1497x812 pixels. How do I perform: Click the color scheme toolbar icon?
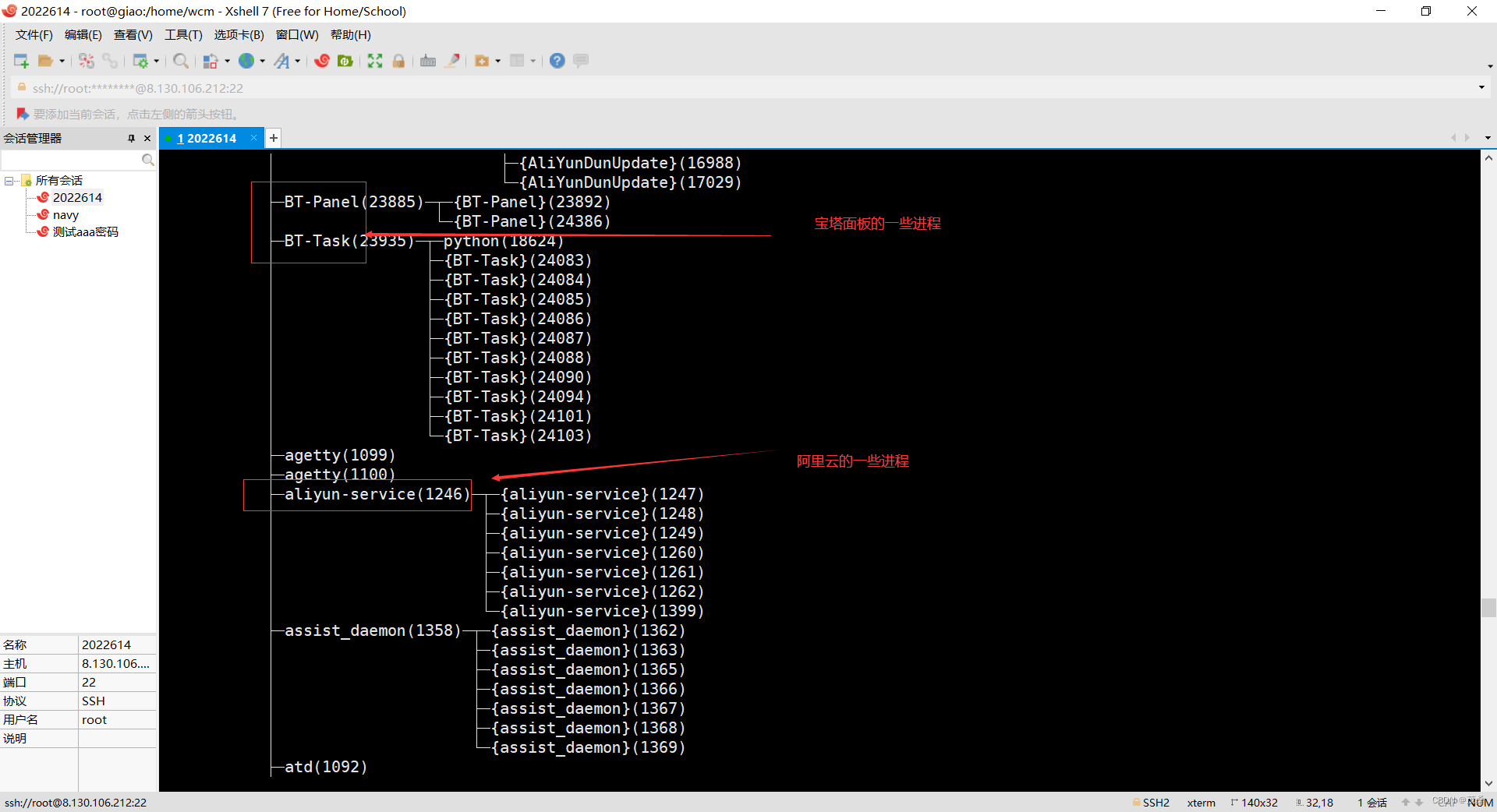coord(211,61)
